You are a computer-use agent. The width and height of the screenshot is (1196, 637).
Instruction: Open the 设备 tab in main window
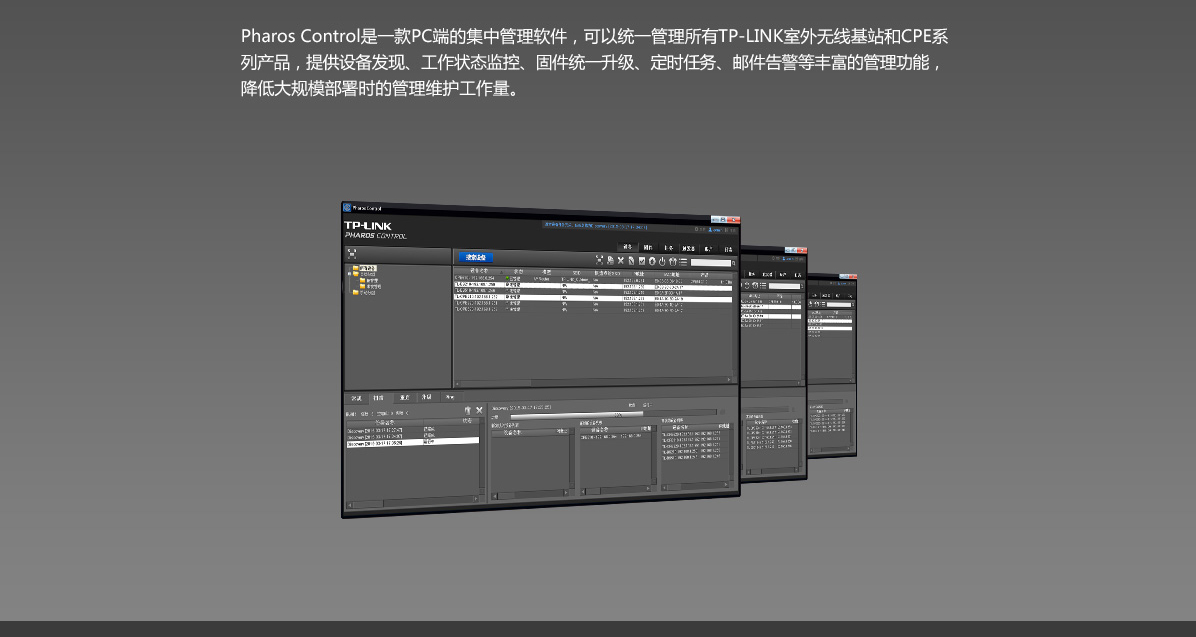click(628, 247)
